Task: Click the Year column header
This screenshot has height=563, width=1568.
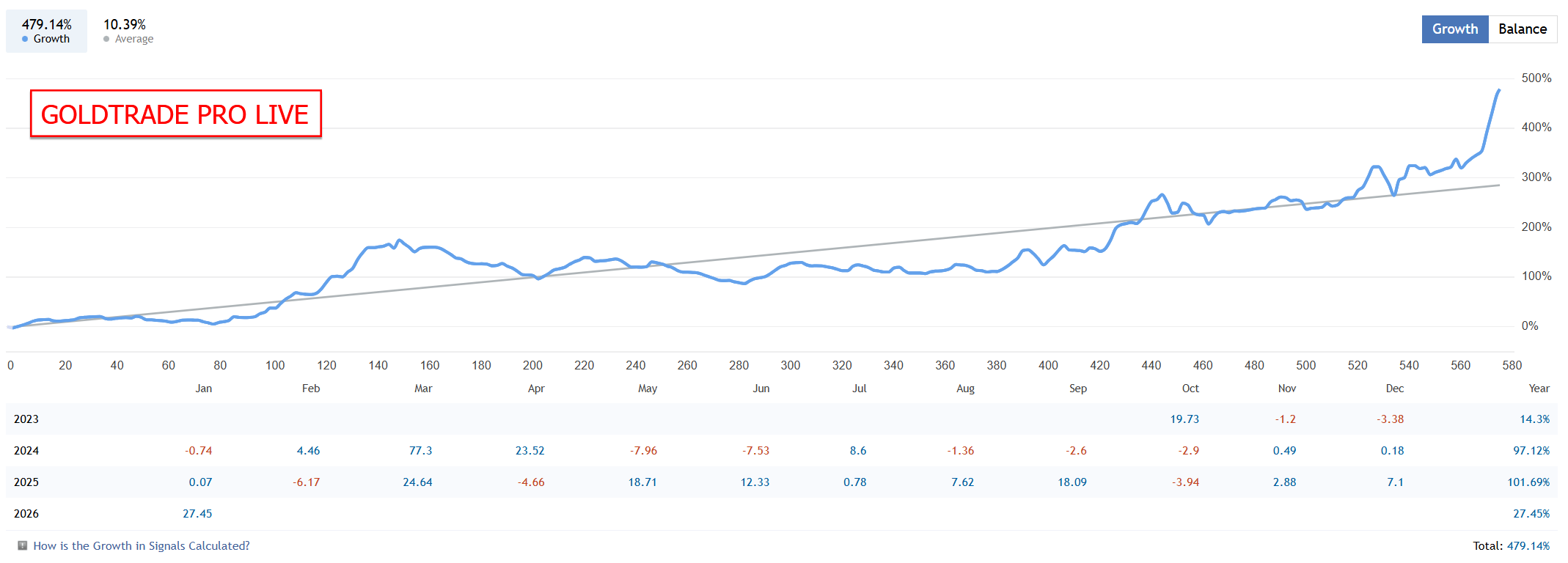Action: pos(1539,389)
